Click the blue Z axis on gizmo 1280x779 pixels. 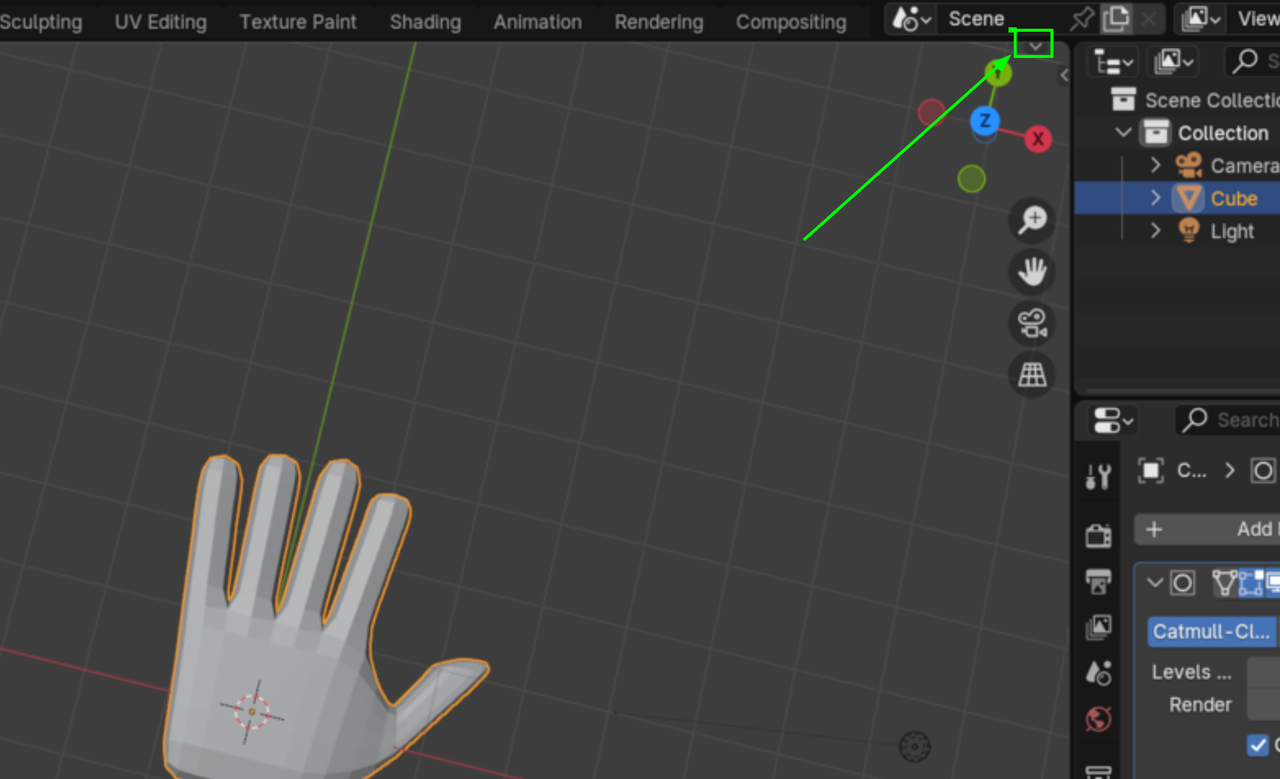(985, 121)
